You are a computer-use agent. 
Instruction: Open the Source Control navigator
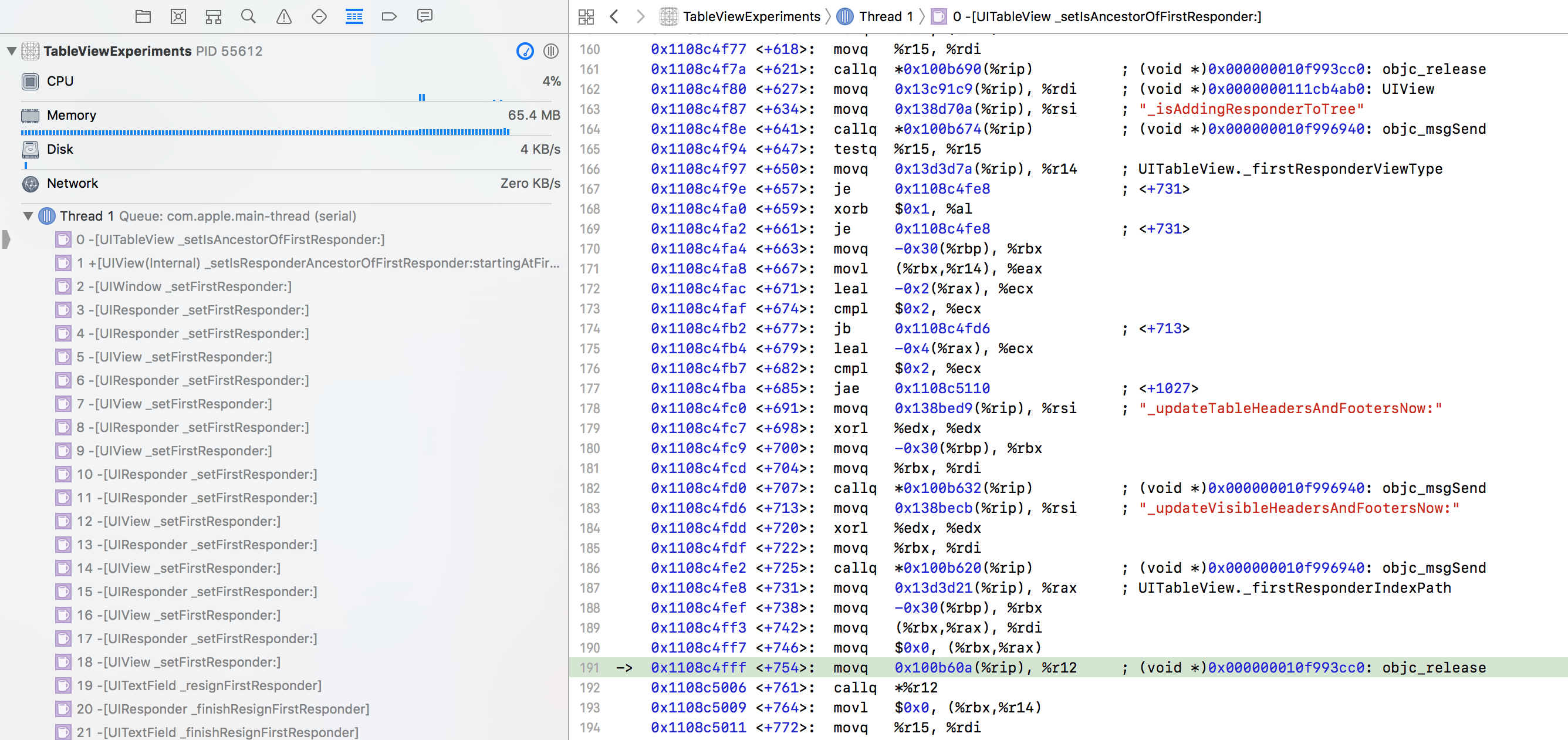pyautogui.click(x=178, y=16)
